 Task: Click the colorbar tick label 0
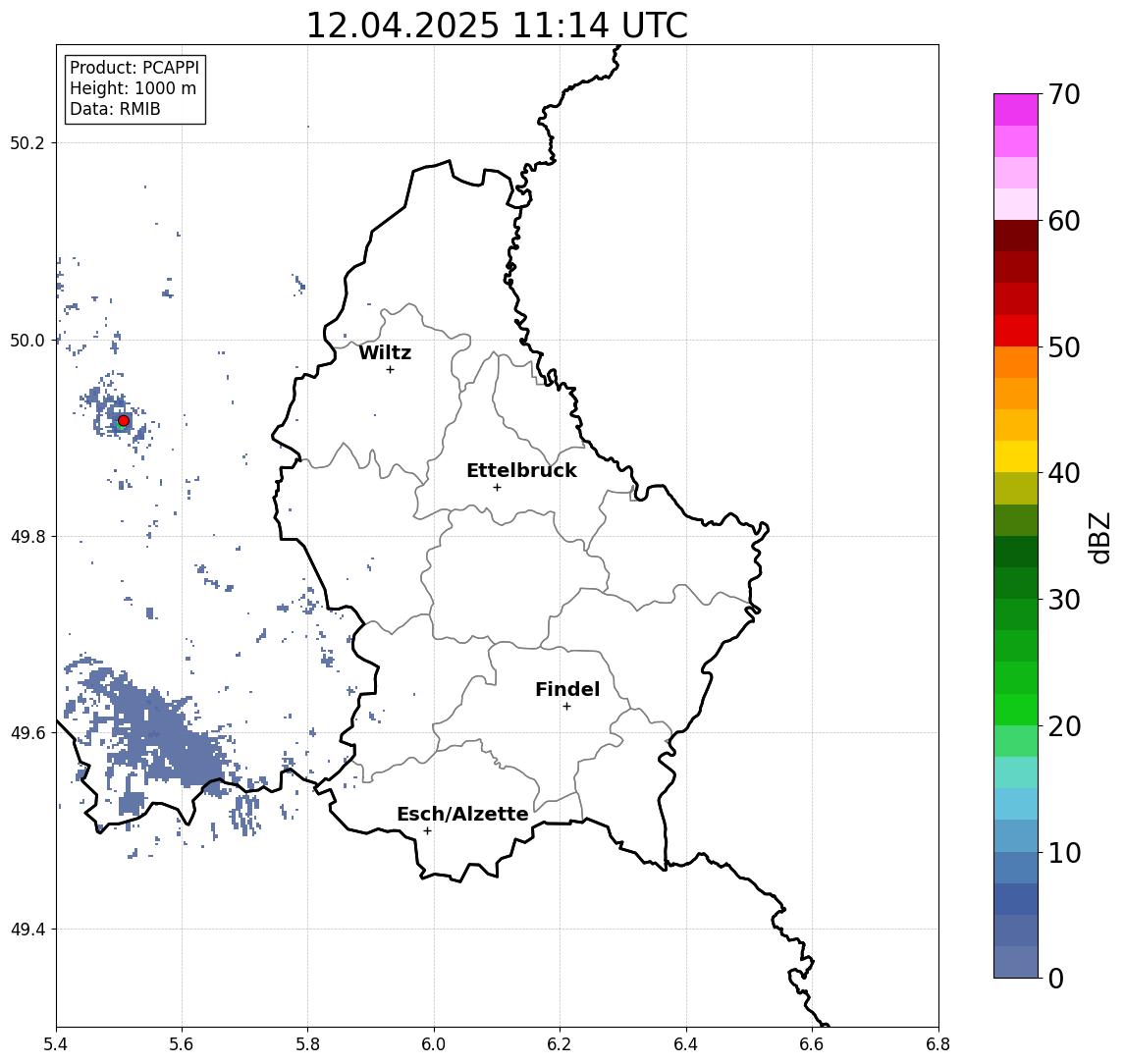pos(1056,978)
